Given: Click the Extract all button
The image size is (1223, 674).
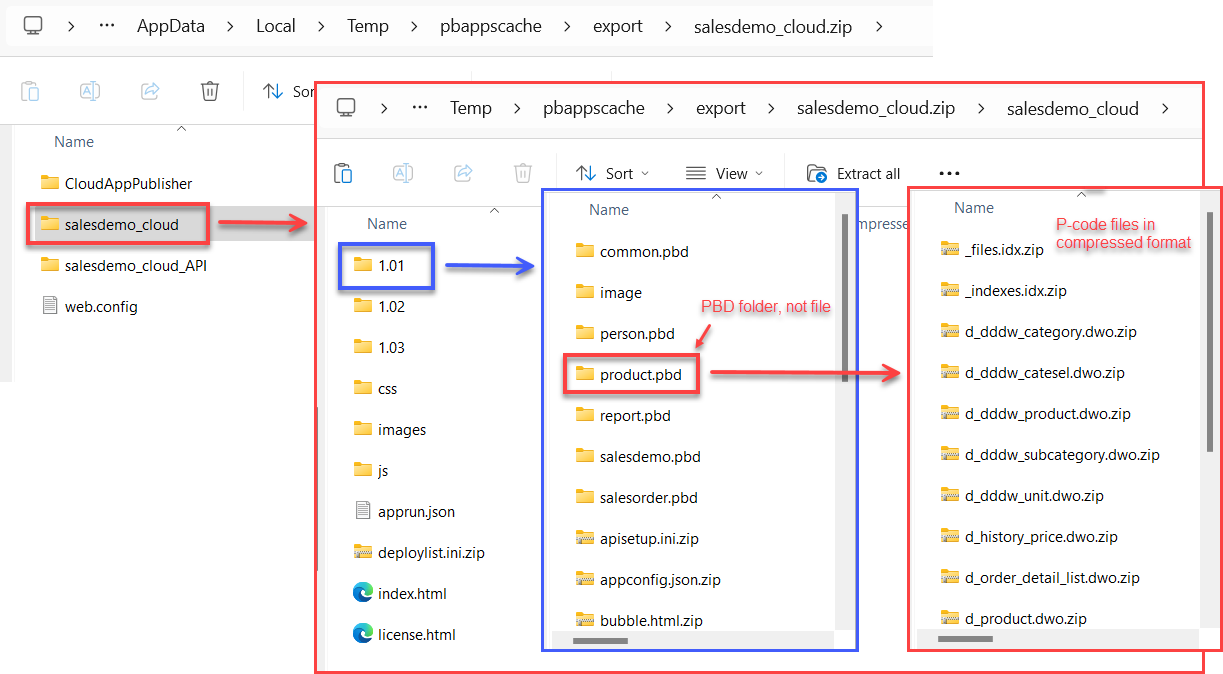Looking at the screenshot, I should [854, 173].
